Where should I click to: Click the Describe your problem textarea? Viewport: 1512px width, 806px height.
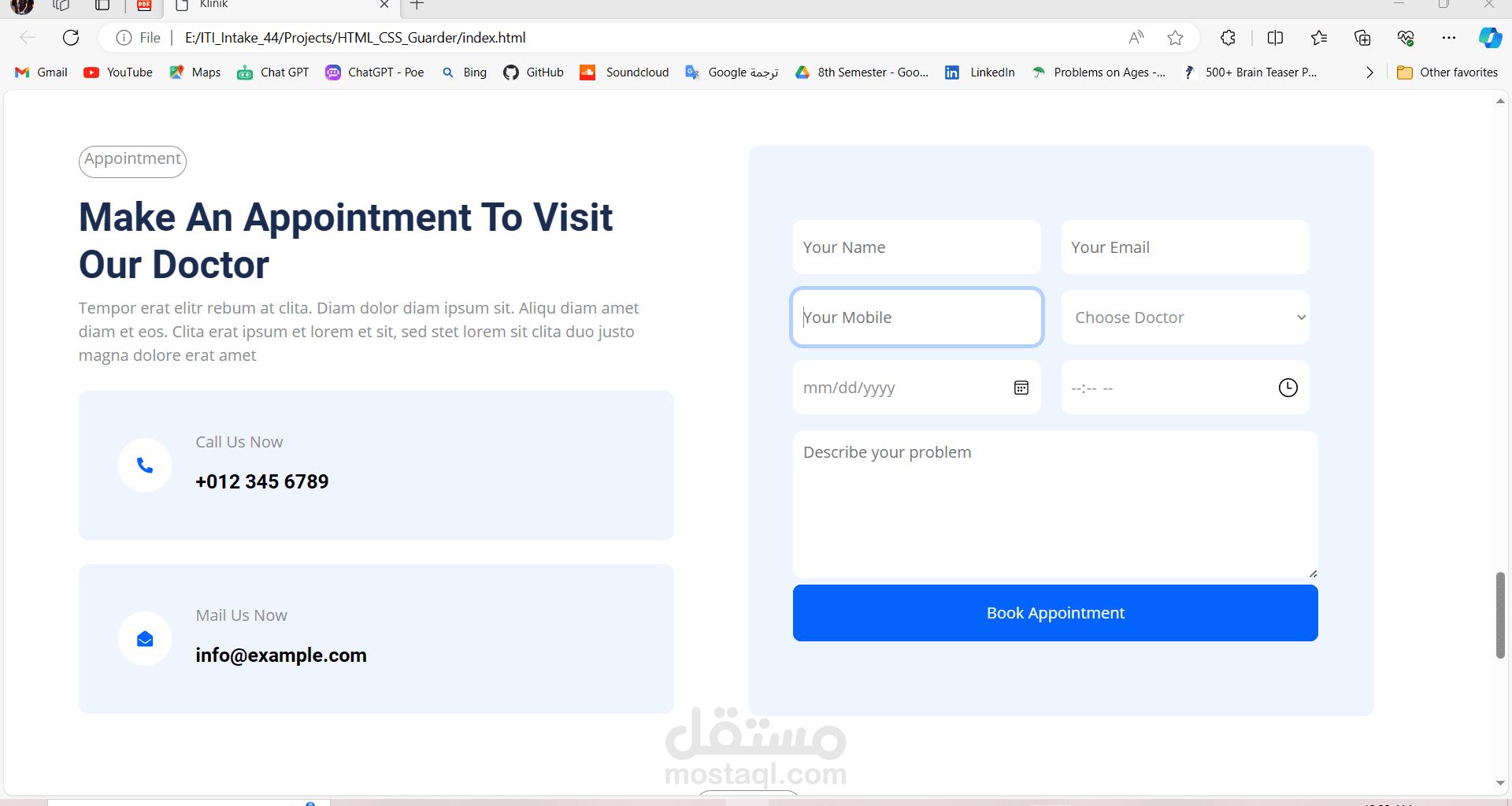(x=1055, y=504)
